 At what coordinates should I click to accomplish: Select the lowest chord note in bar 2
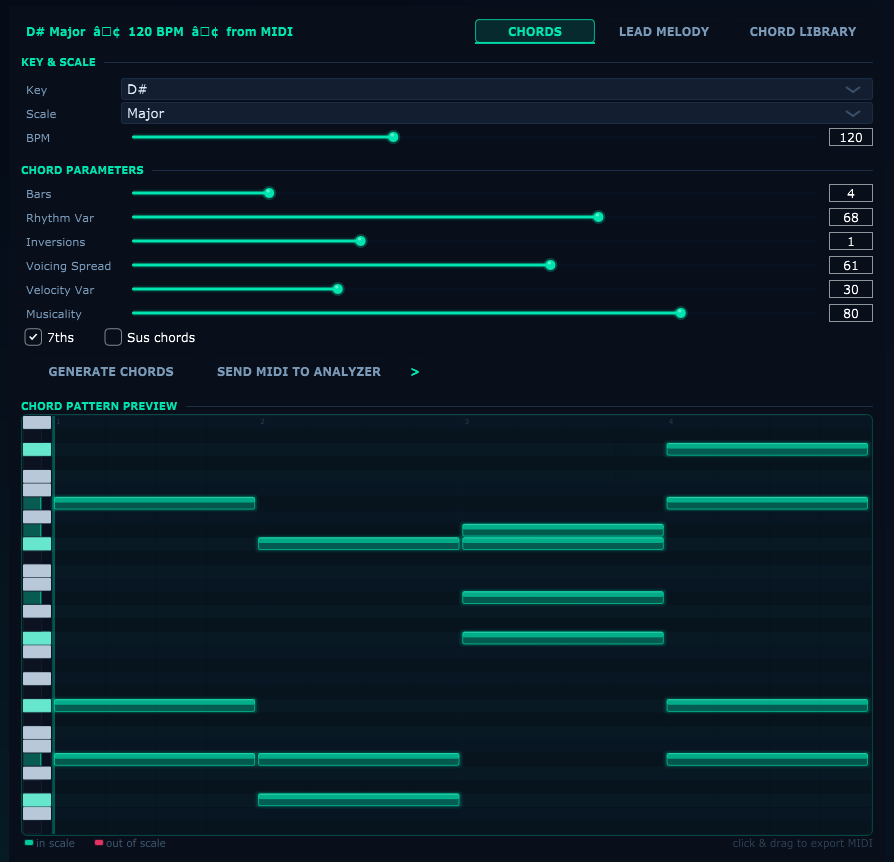(358, 799)
